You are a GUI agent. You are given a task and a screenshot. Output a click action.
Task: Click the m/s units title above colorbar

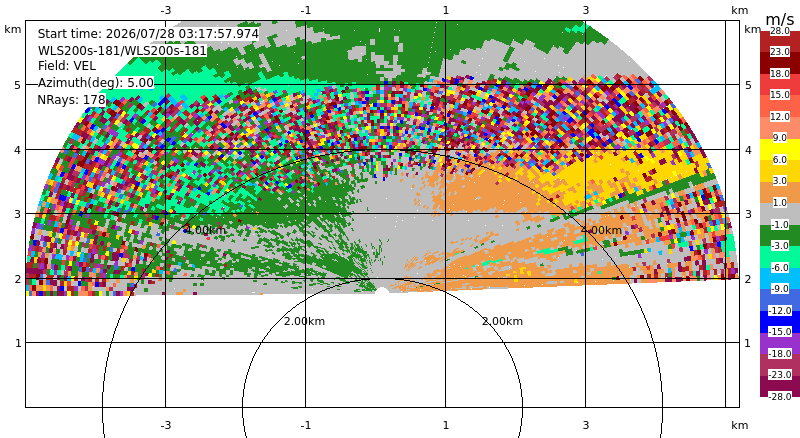pos(780,19)
